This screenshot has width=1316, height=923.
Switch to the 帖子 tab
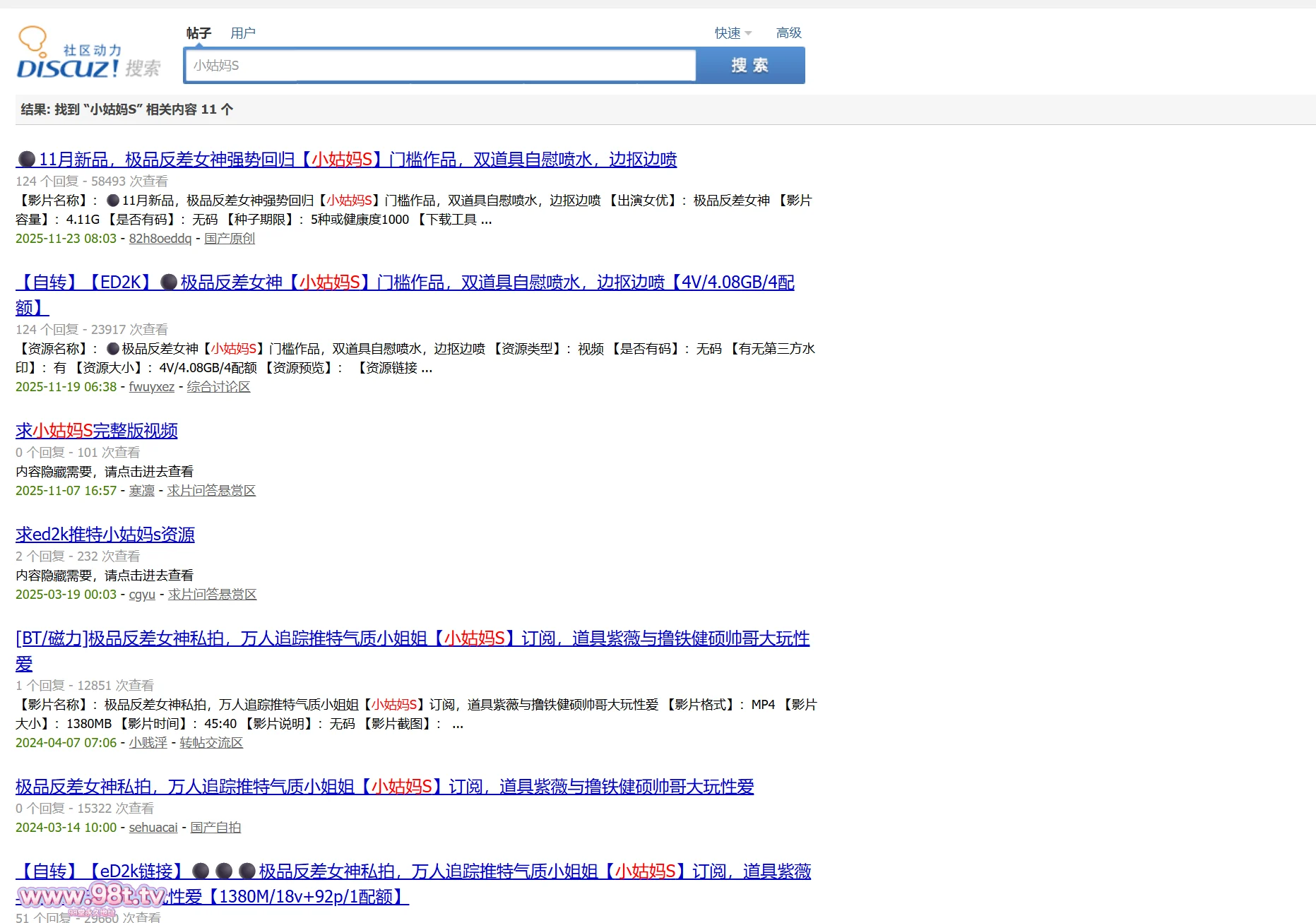tap(198, 33)
